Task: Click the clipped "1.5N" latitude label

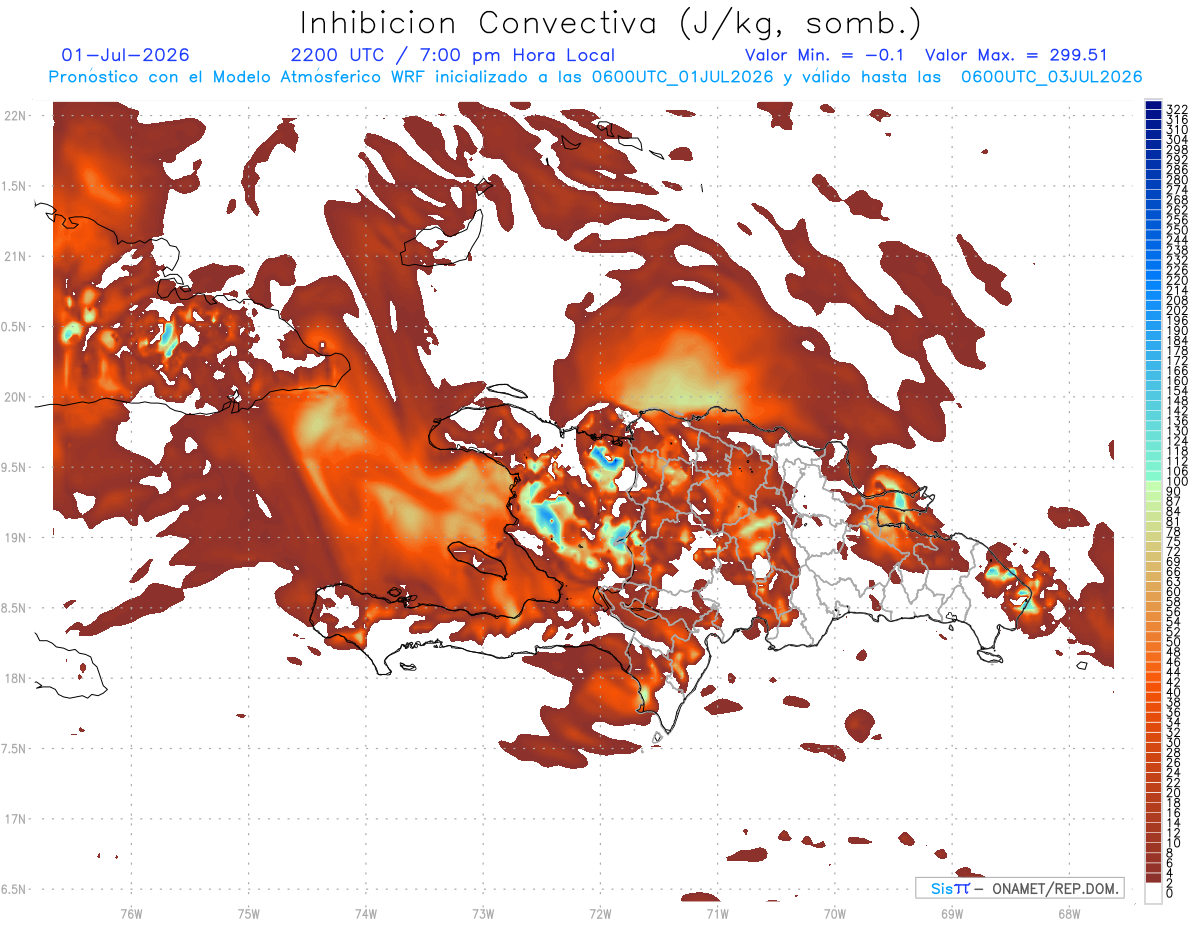Action: coord(14,186)
